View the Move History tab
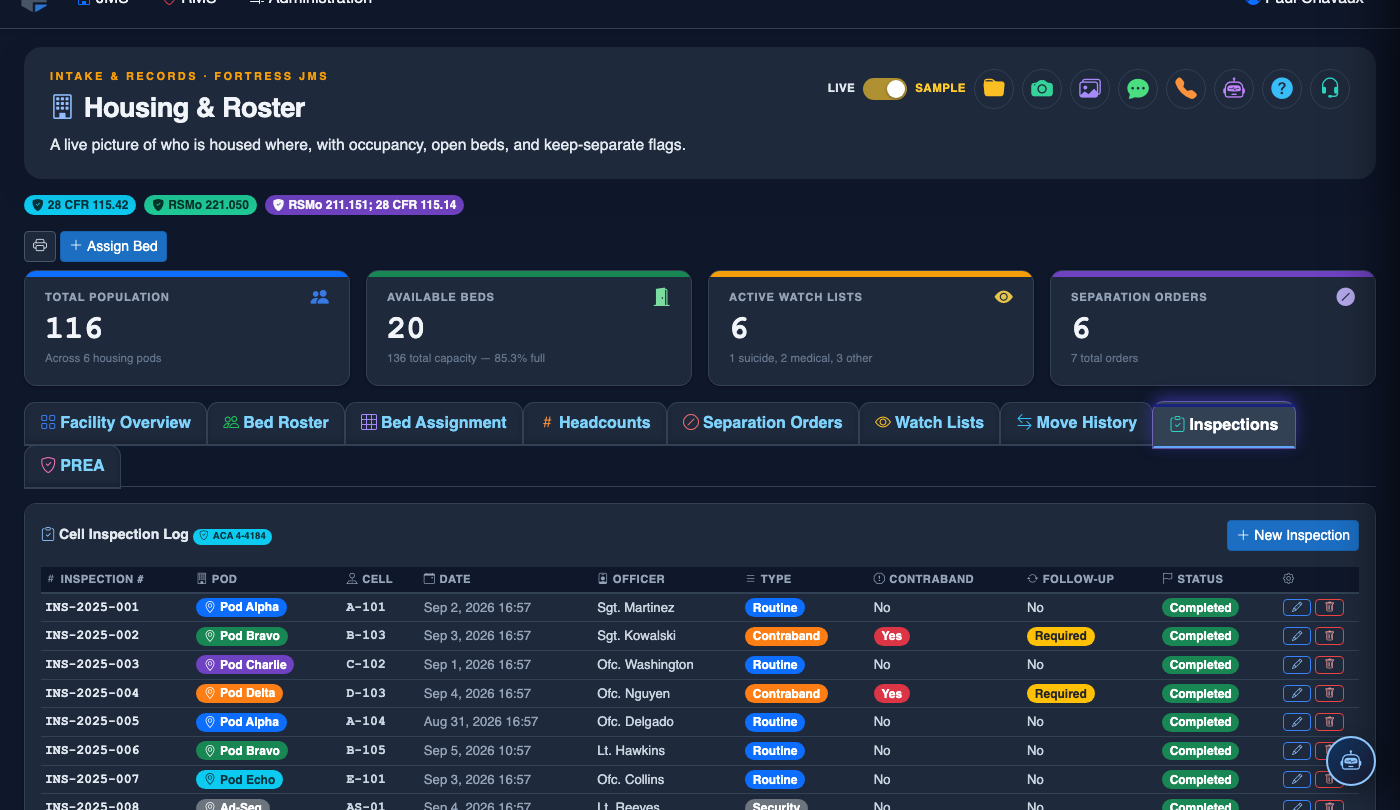The height and width of the screenshot is (810, 1400). click(1077, 423)
